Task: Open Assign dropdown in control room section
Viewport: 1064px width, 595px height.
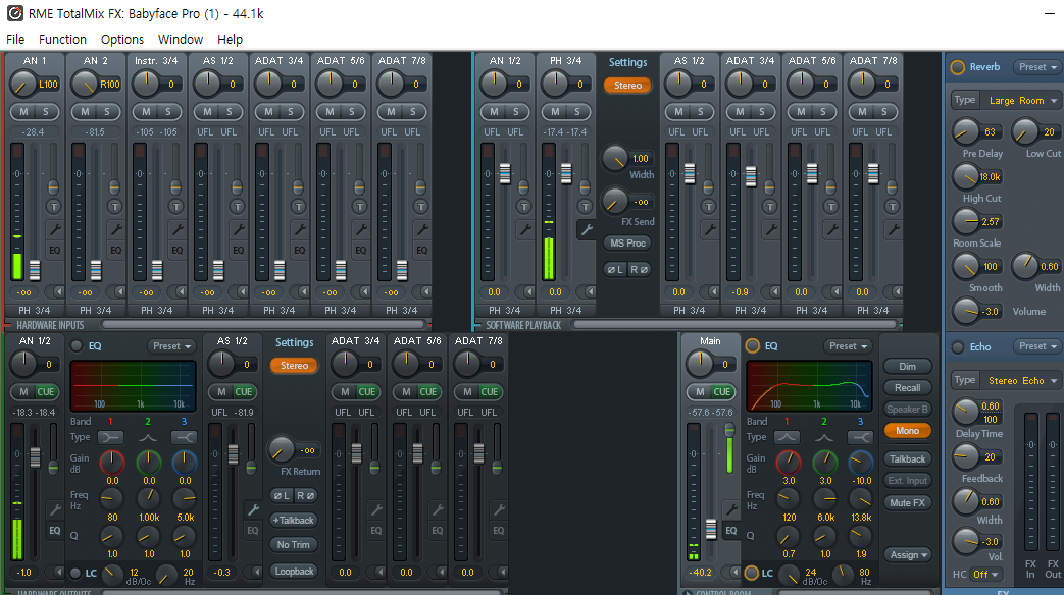Action: (x=908, y=555)
